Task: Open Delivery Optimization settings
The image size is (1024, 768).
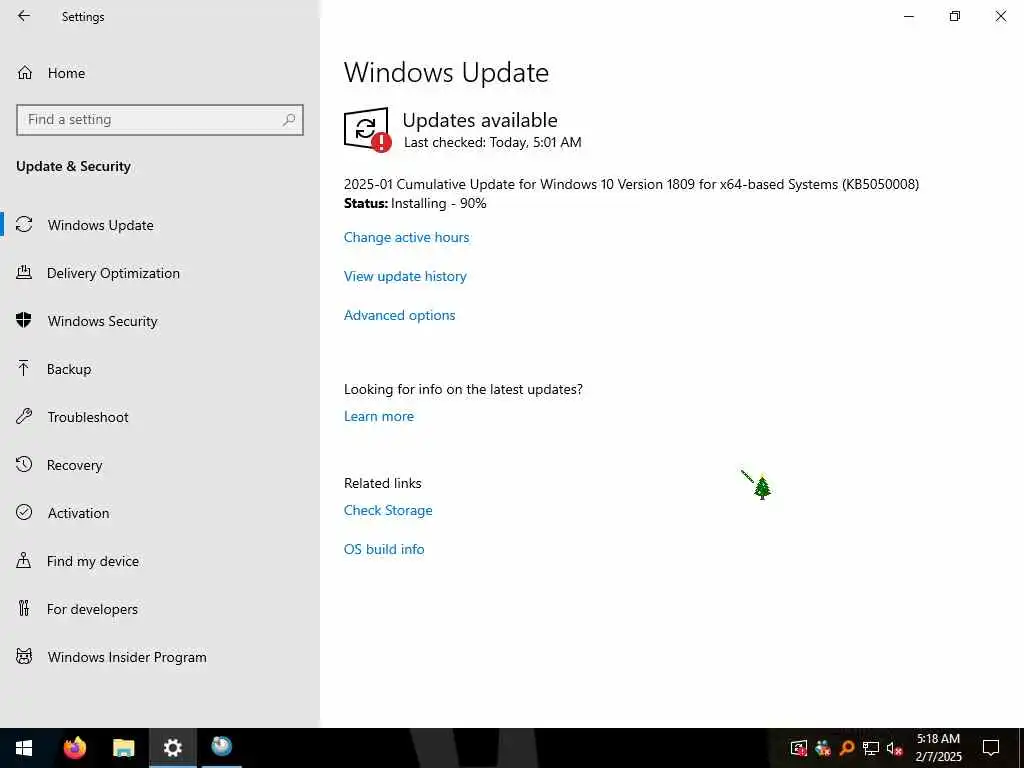Action: coord(160,273)
